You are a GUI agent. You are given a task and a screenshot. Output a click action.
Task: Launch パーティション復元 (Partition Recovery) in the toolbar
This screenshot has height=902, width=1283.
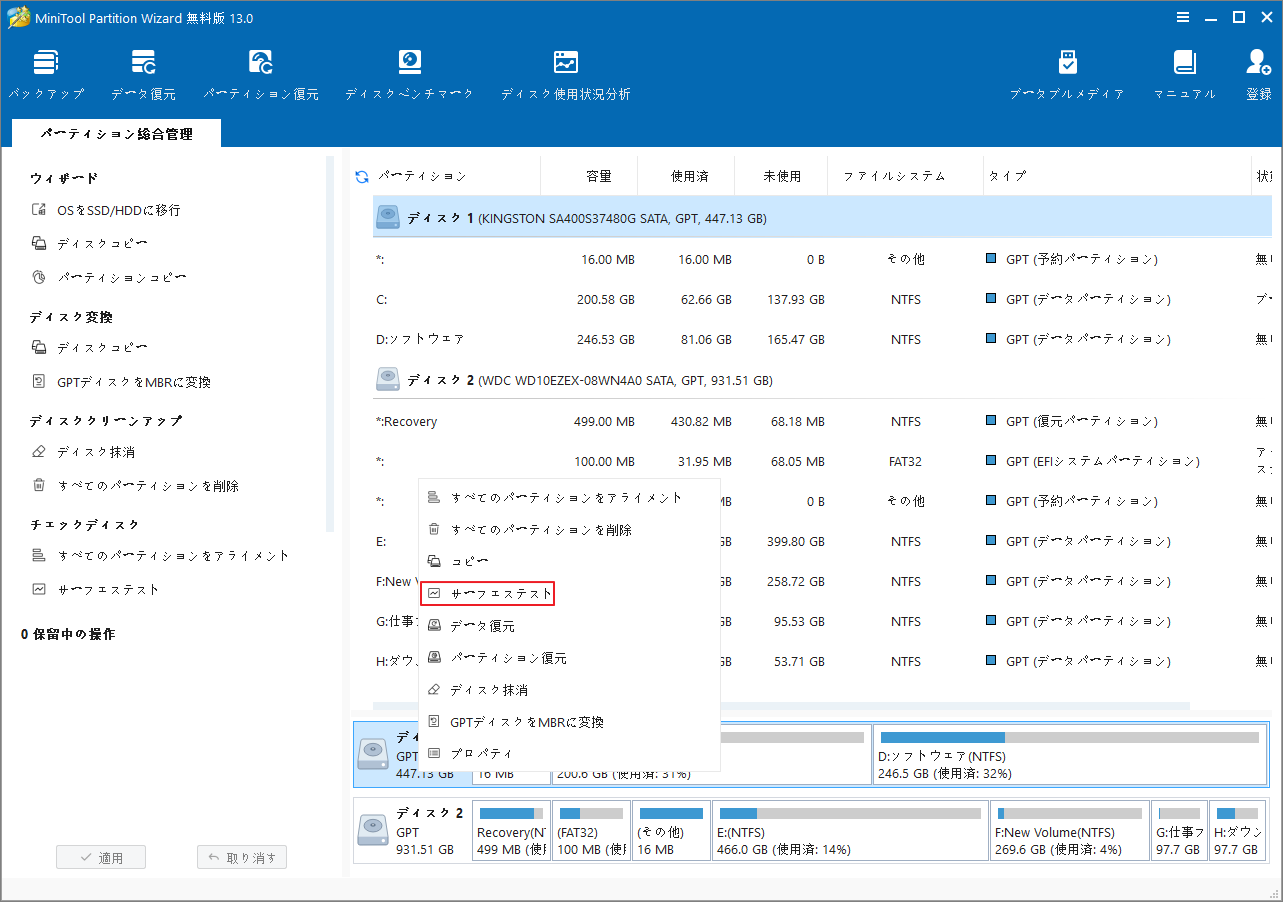point(261,75)
